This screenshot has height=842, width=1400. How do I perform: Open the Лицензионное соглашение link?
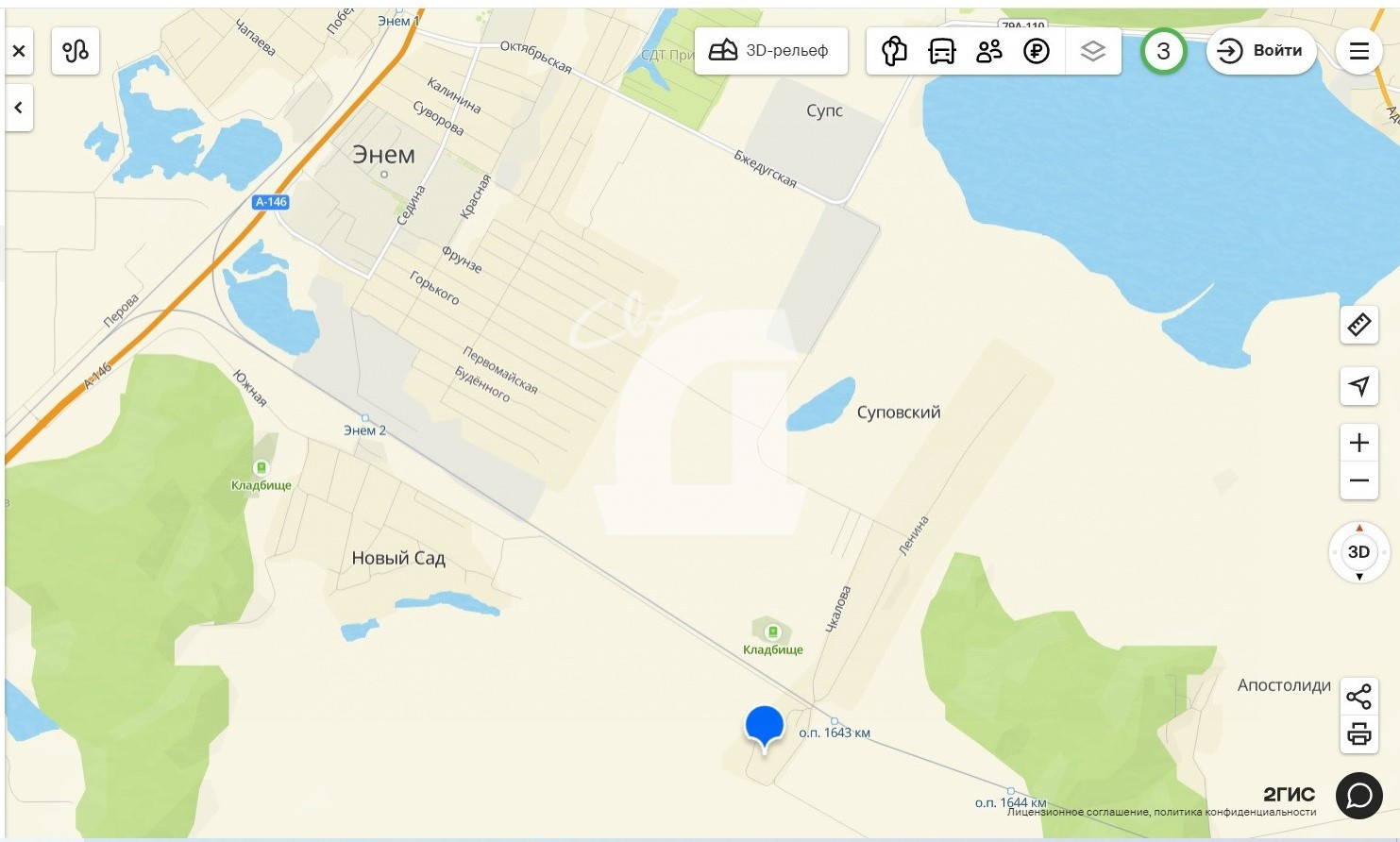tap(1077, 812)
